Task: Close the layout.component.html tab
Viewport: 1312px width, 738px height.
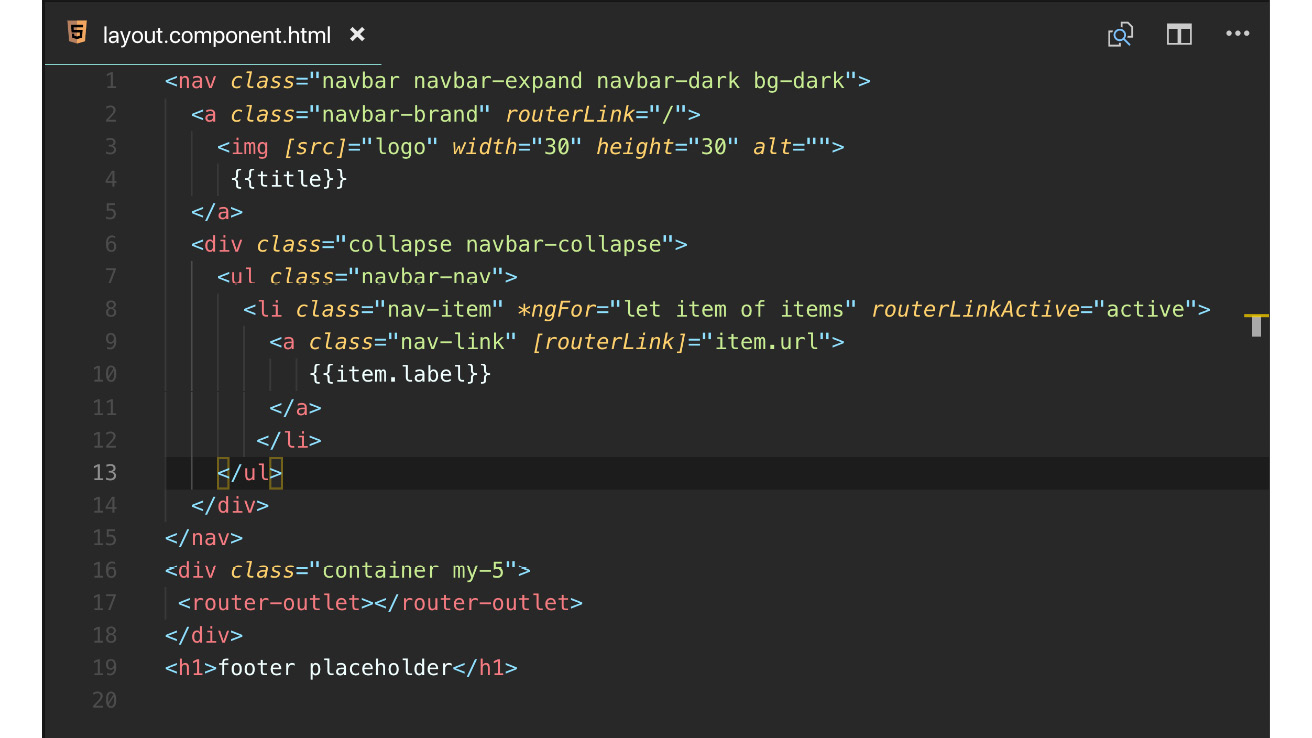Action: (357, 35)
